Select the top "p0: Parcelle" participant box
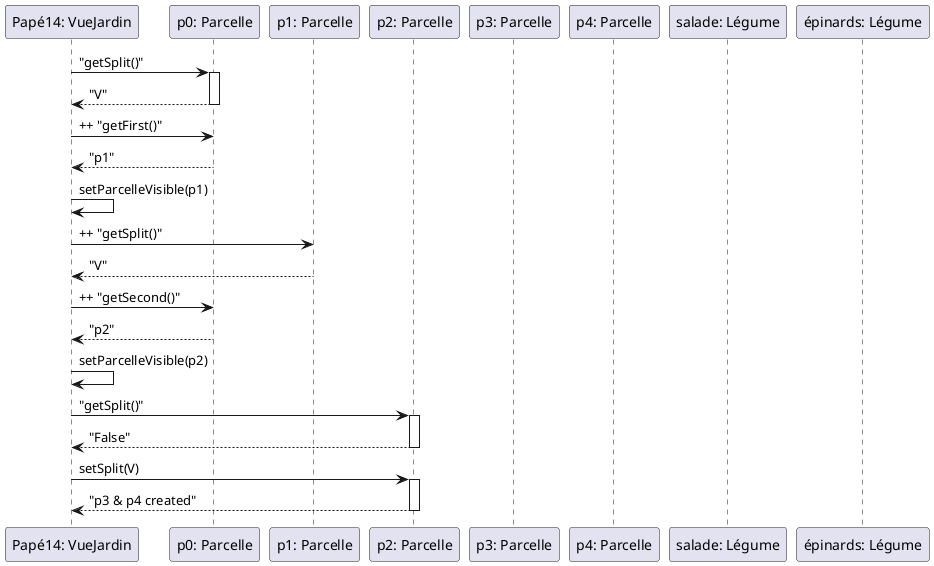The width and height of the screenshot is (934, 566). click(x=213, y=22)
